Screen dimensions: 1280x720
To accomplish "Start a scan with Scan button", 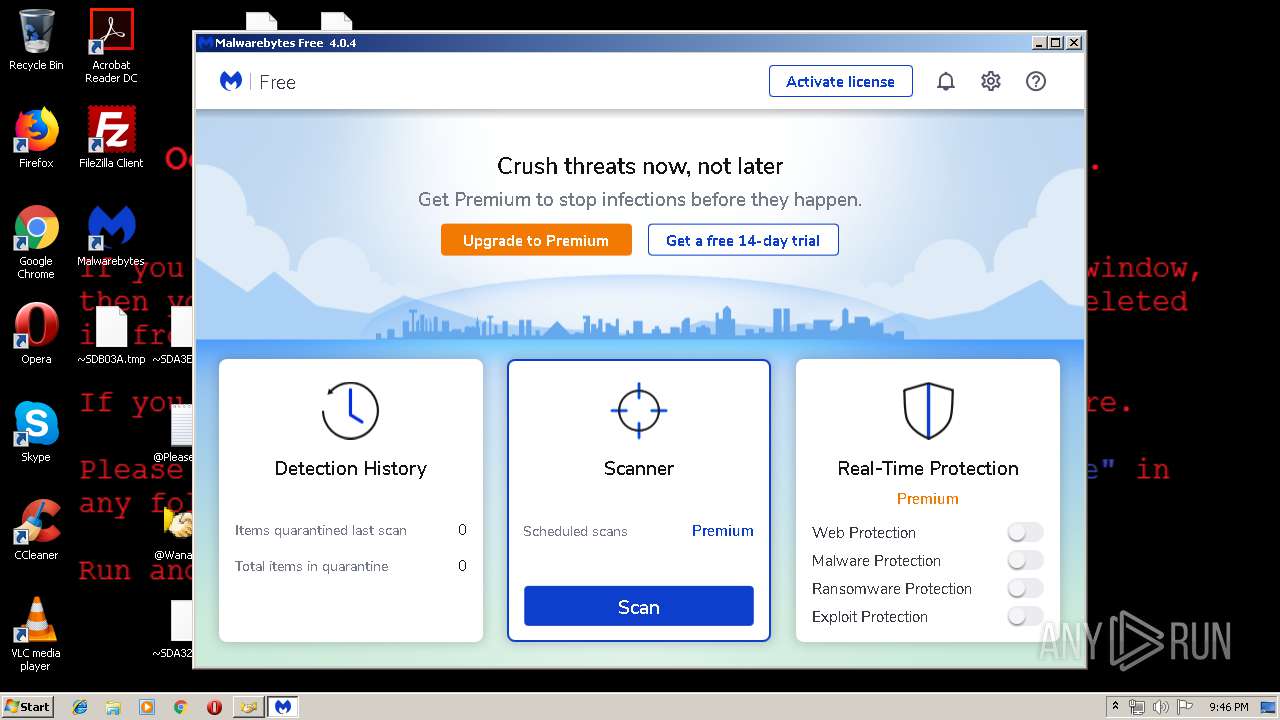I will click(x=639, y=607).
